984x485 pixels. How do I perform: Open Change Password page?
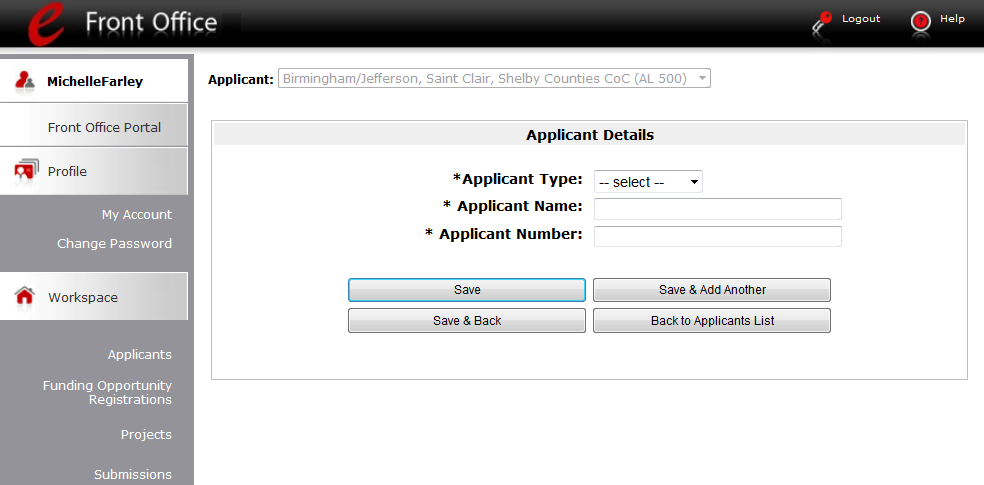click(114, 243)
